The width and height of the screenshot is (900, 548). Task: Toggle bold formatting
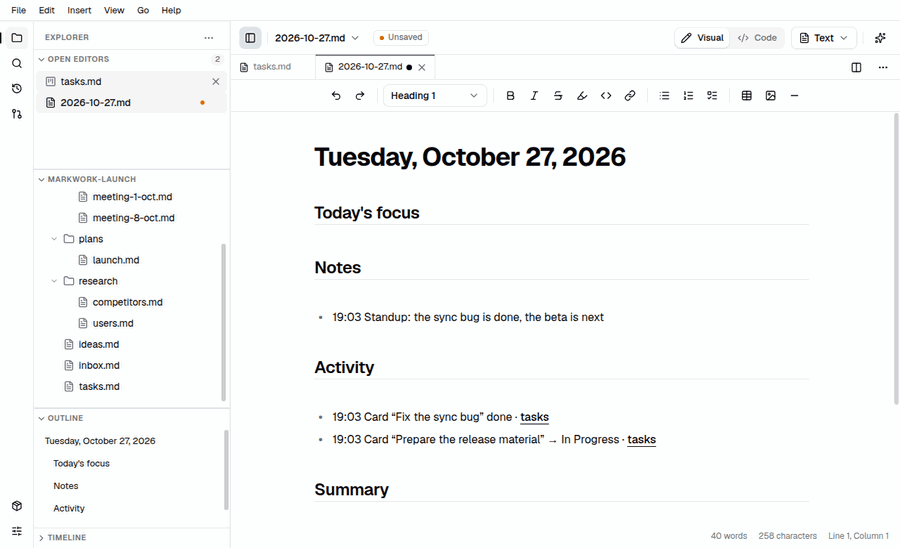pos(510,96)
